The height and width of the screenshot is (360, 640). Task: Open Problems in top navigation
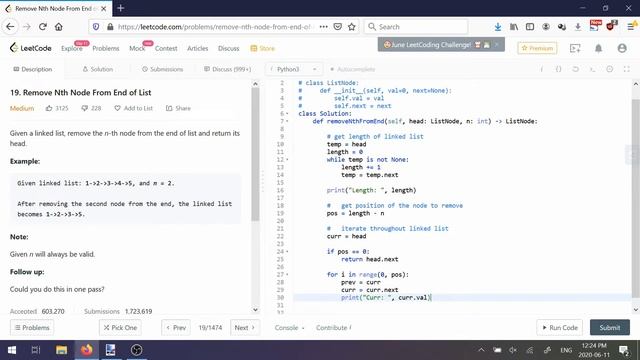coord(106,48)
